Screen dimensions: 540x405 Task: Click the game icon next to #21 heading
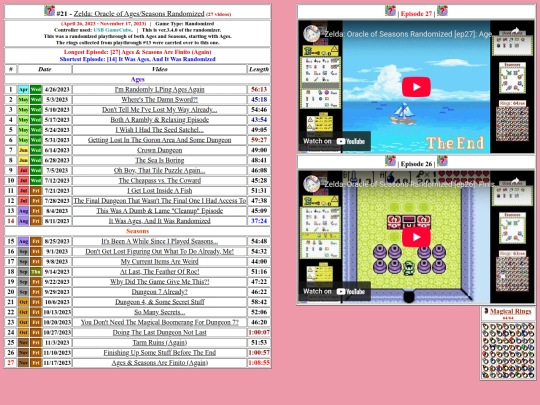pyautogui.click(x=49, y=11)
